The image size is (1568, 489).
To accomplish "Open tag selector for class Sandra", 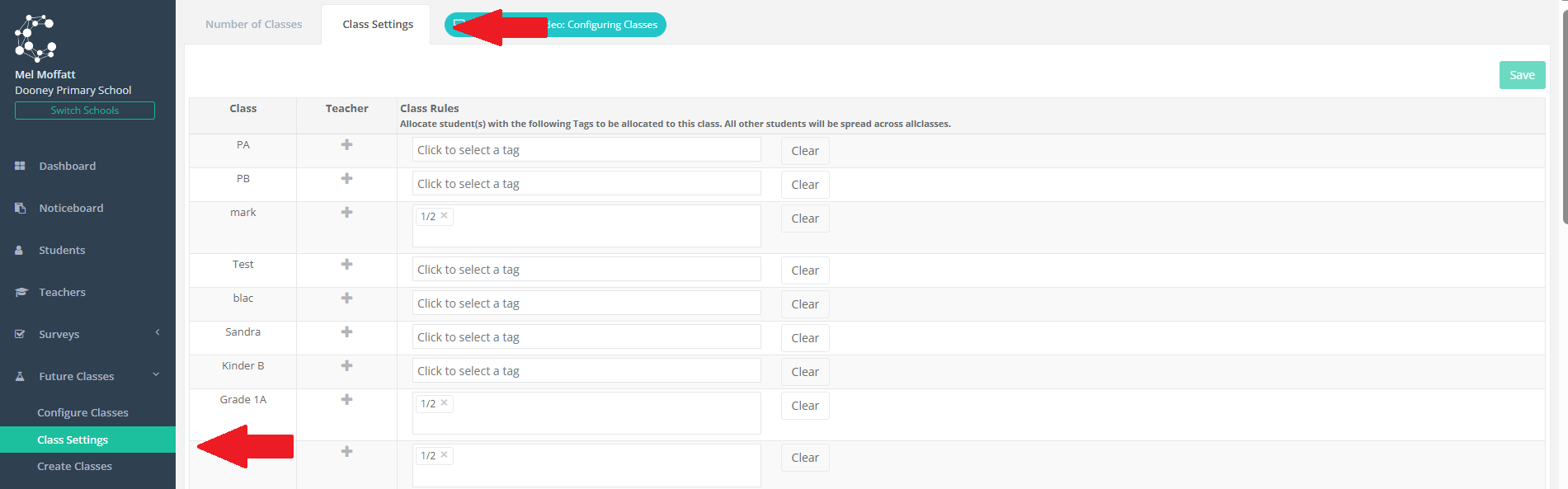I will point(586,337).
